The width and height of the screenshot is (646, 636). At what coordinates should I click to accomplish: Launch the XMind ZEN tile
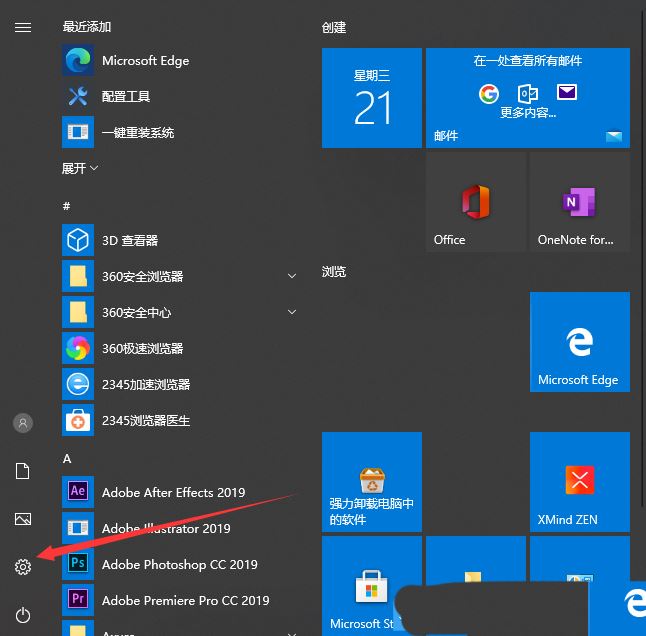point(578,480)
